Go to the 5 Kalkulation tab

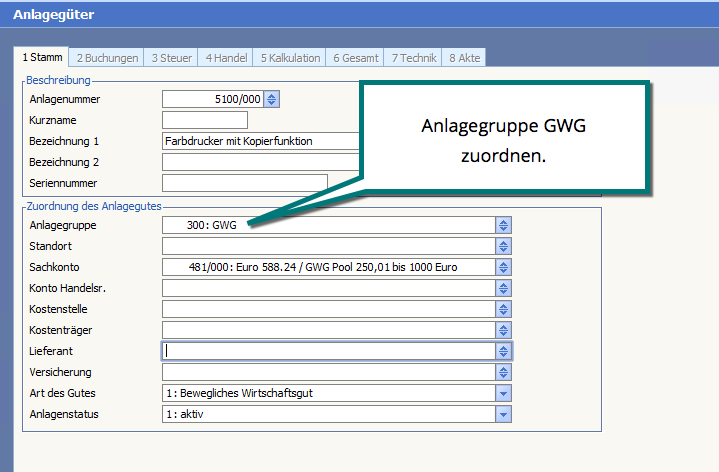pyautogui.click(x=289, y=58)
